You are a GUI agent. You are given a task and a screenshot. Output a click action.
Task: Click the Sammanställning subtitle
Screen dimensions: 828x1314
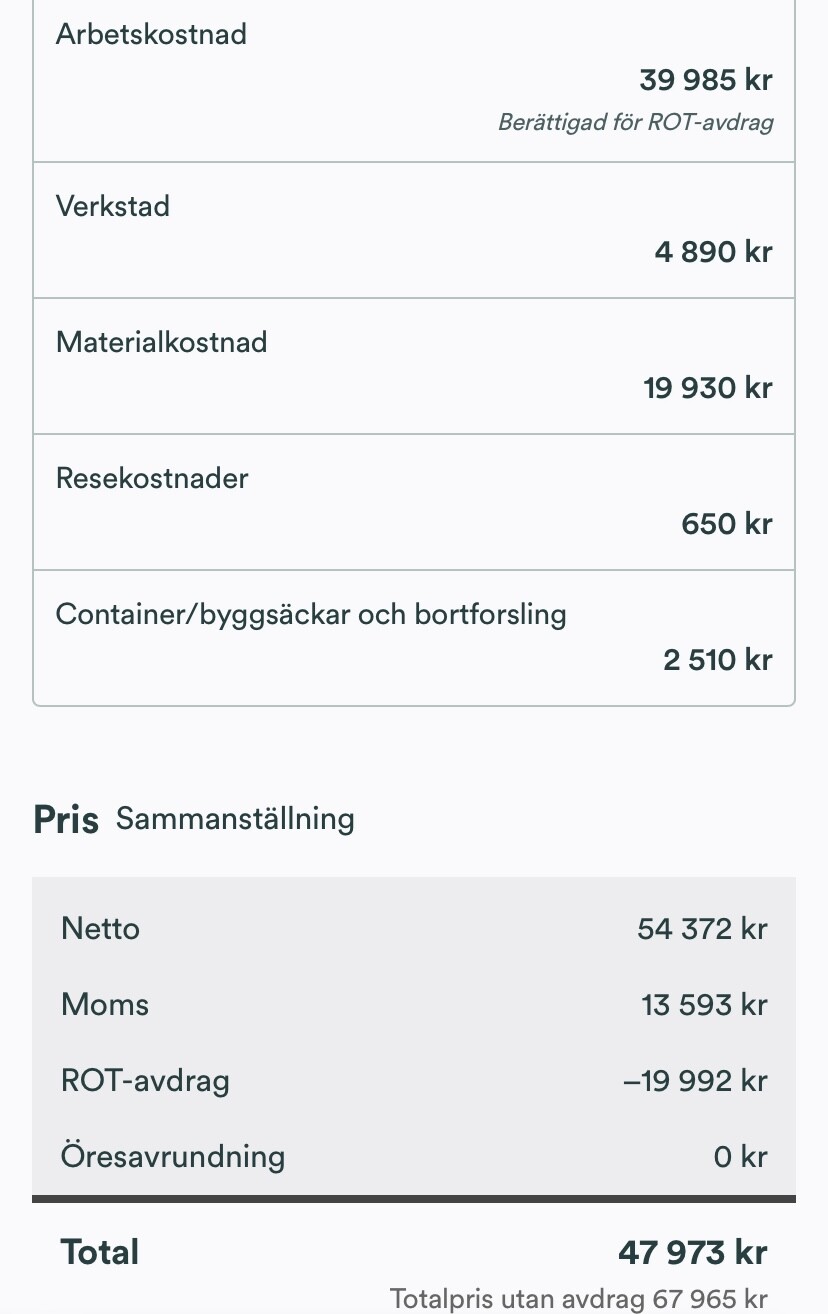point(235,819)
